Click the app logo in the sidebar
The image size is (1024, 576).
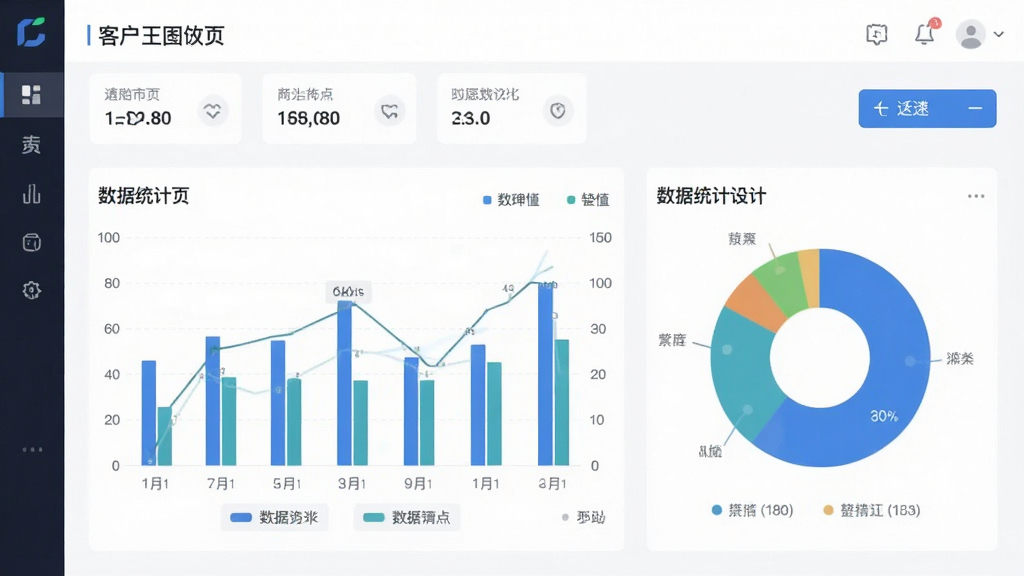pyautogui.click(x=31, y=32)
